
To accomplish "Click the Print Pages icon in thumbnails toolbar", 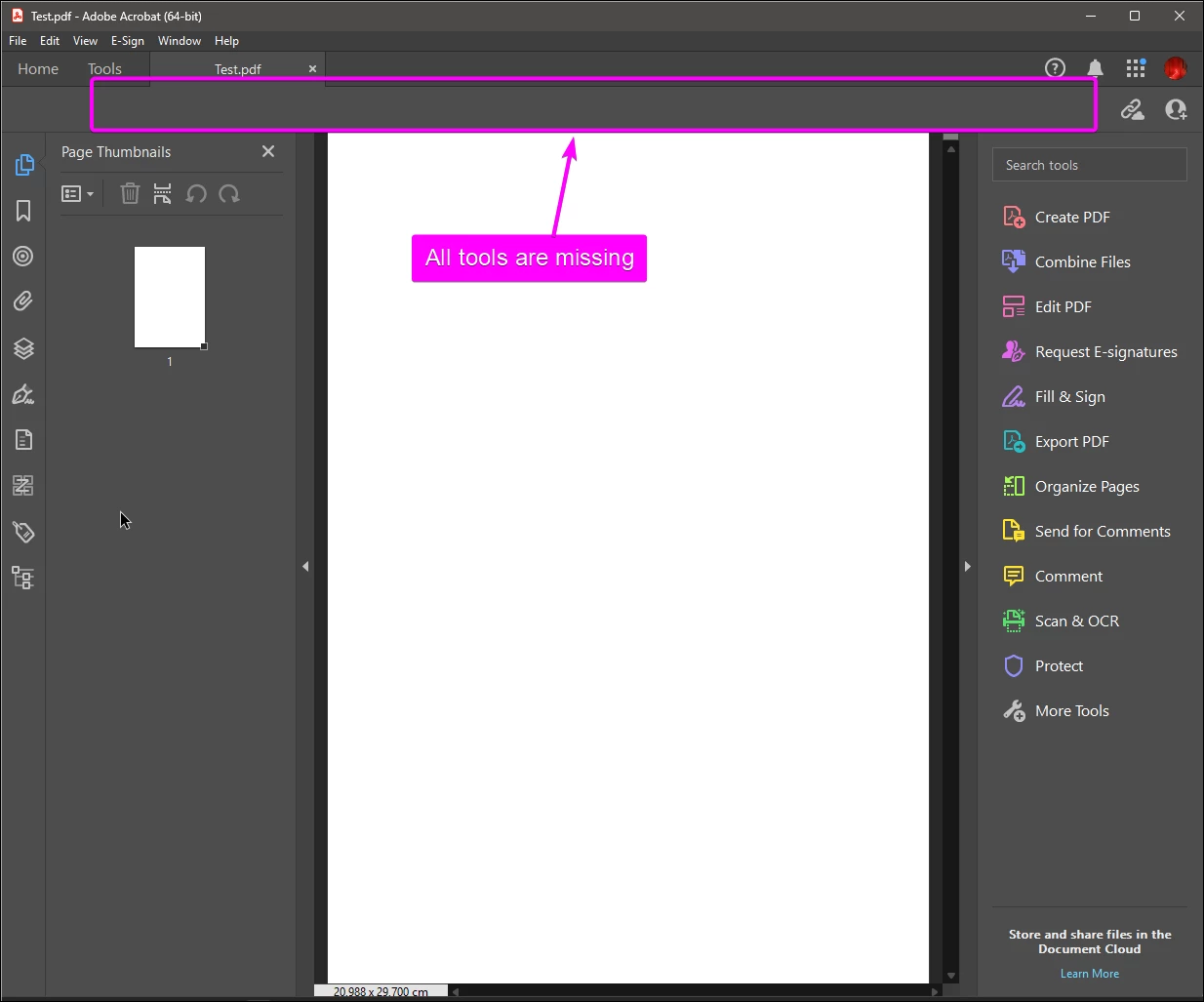I will point(162,193).
